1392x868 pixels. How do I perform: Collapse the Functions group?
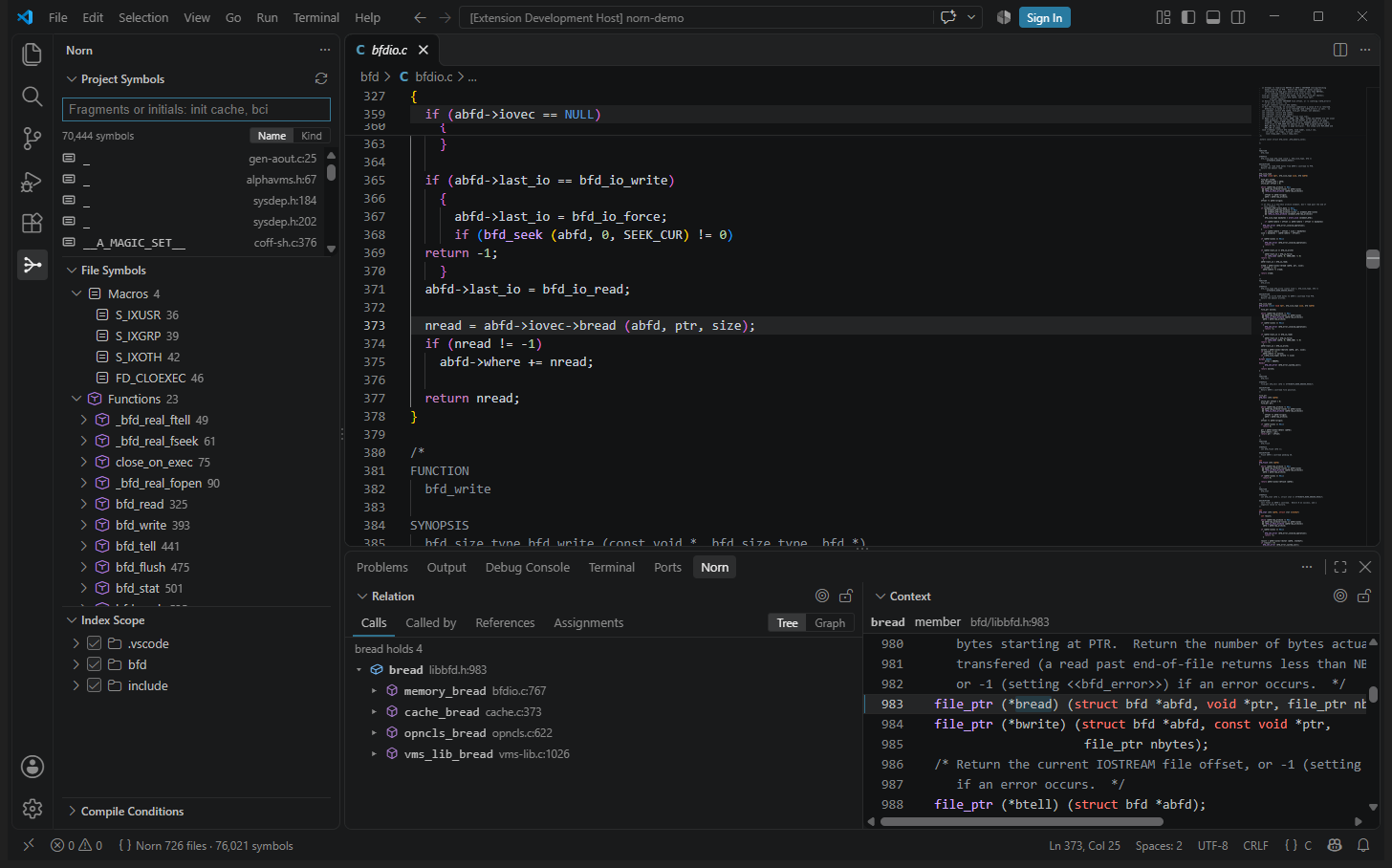tap(76, 399)
